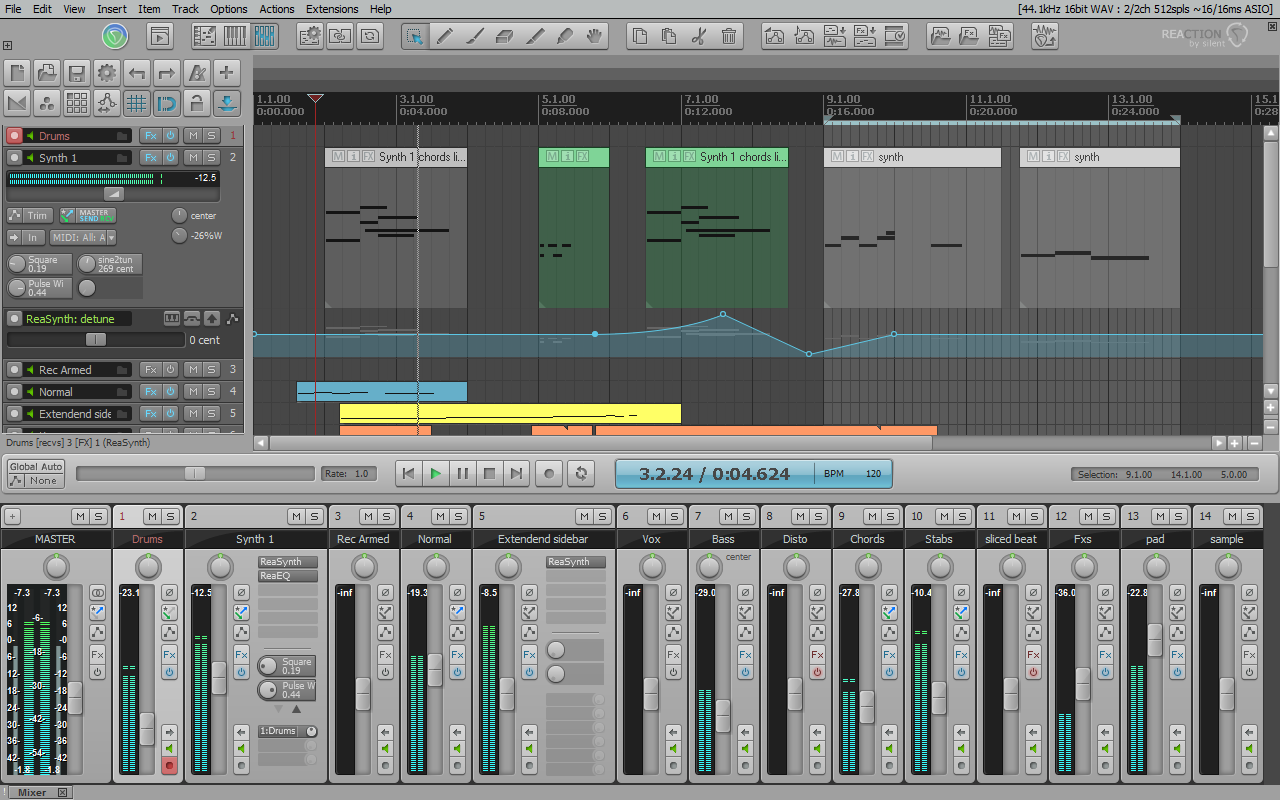Select the Hand scroll tool
Image resolution: width=1280 pixels, height=800 pixels.
(x=593, y=35)
